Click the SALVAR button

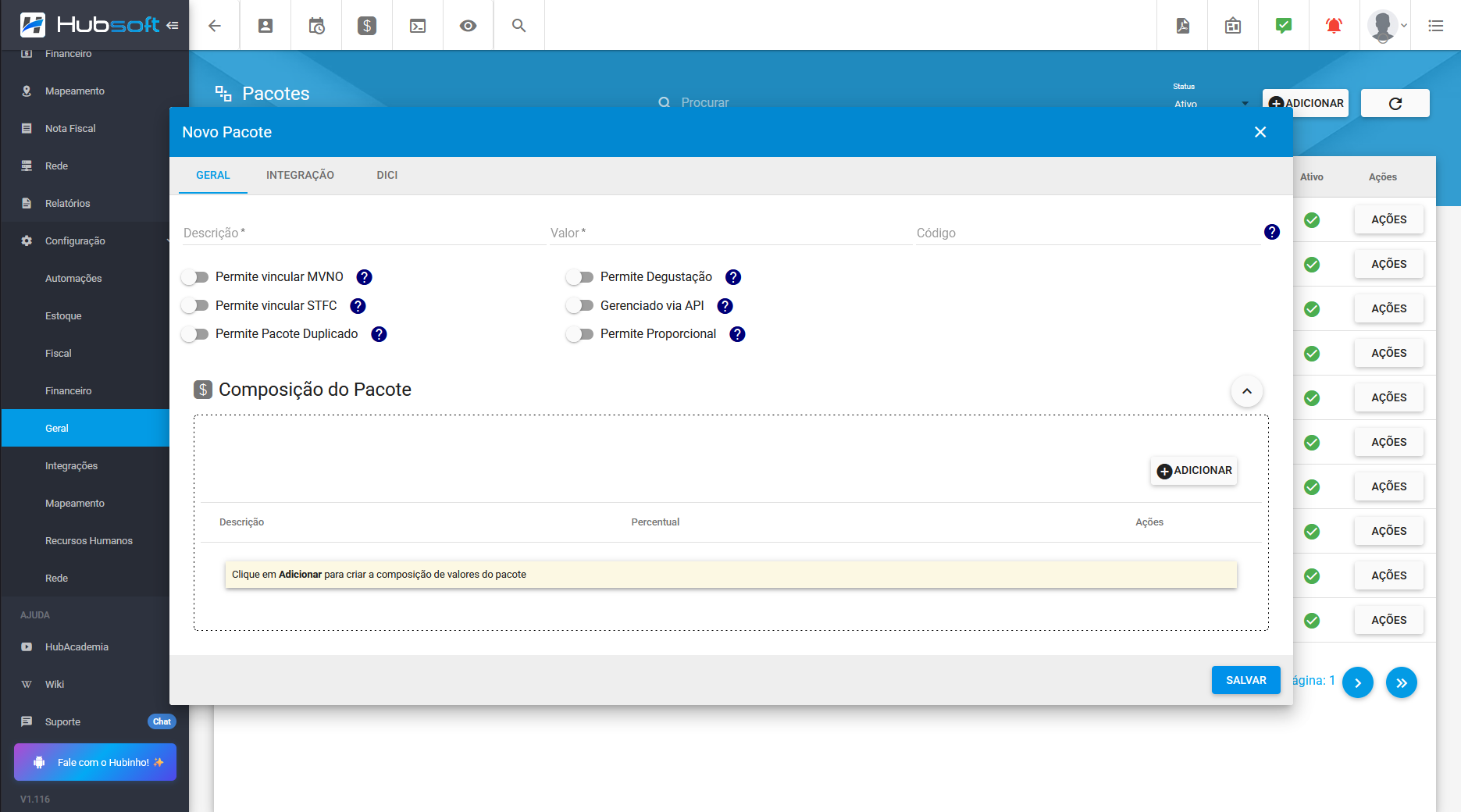[x=1245, y=680]
